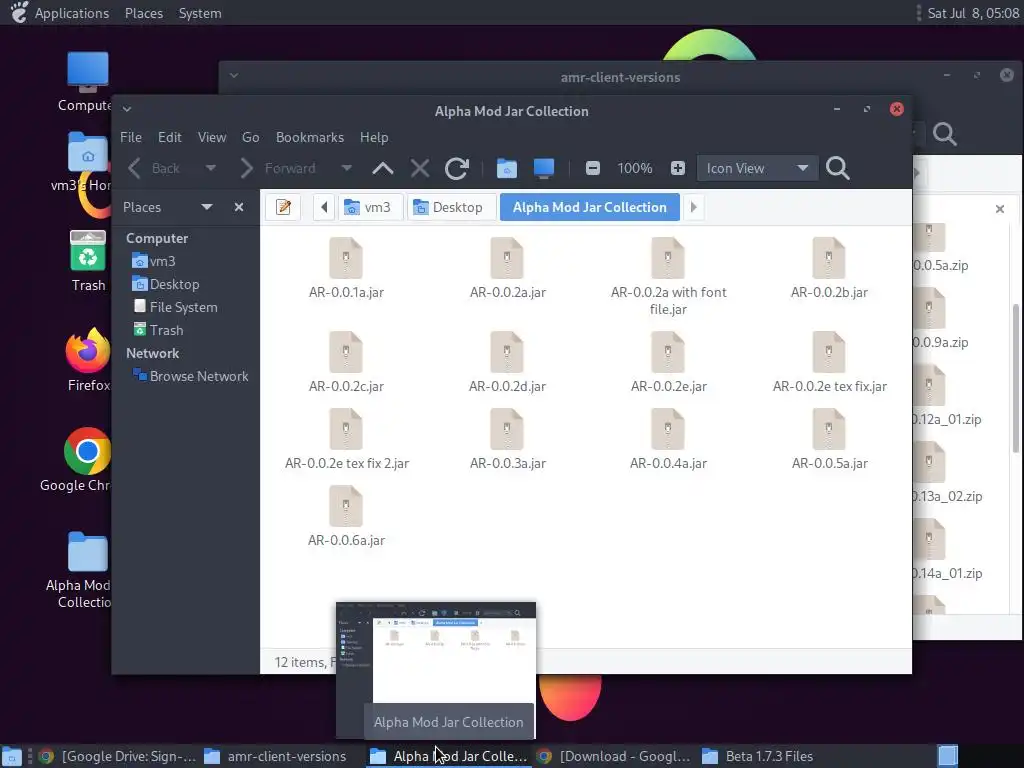This screenshot has width=1024, height=768.
Task: Select the AR-0.0.4a.jar file
Action: (x=668, y=440)
